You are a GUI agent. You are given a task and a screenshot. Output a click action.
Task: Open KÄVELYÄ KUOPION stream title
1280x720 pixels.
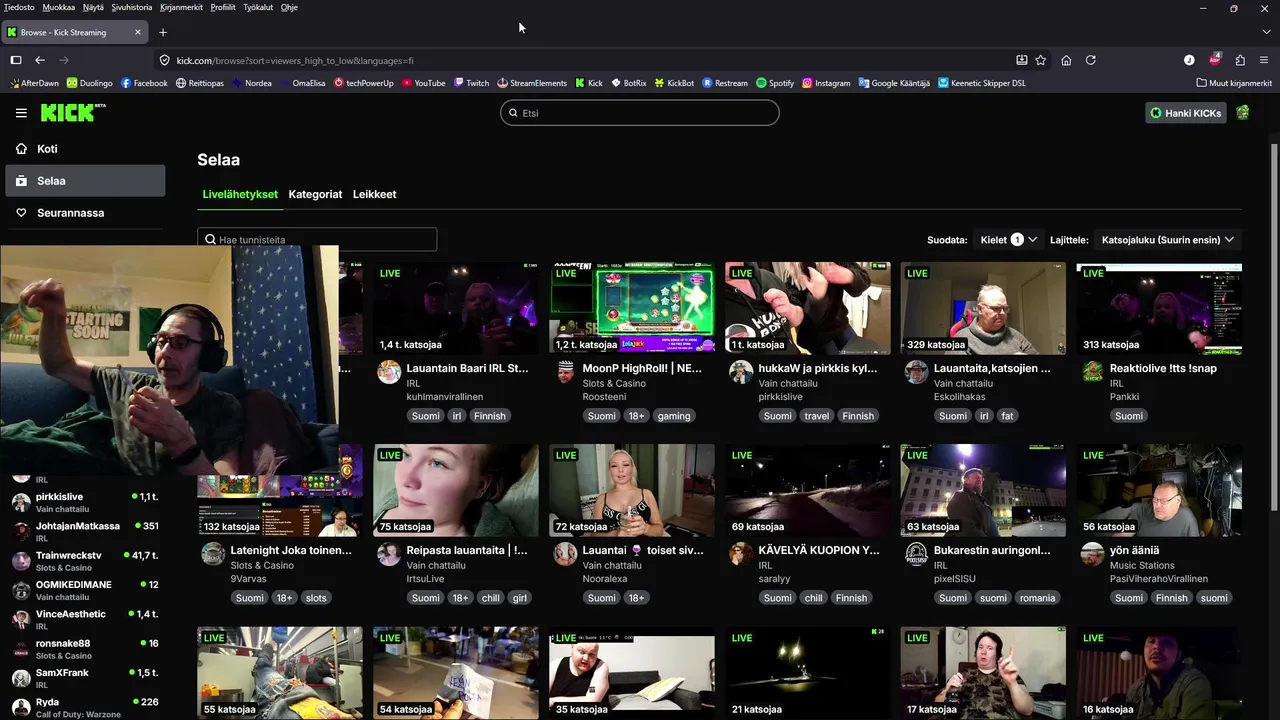[819, 550]
